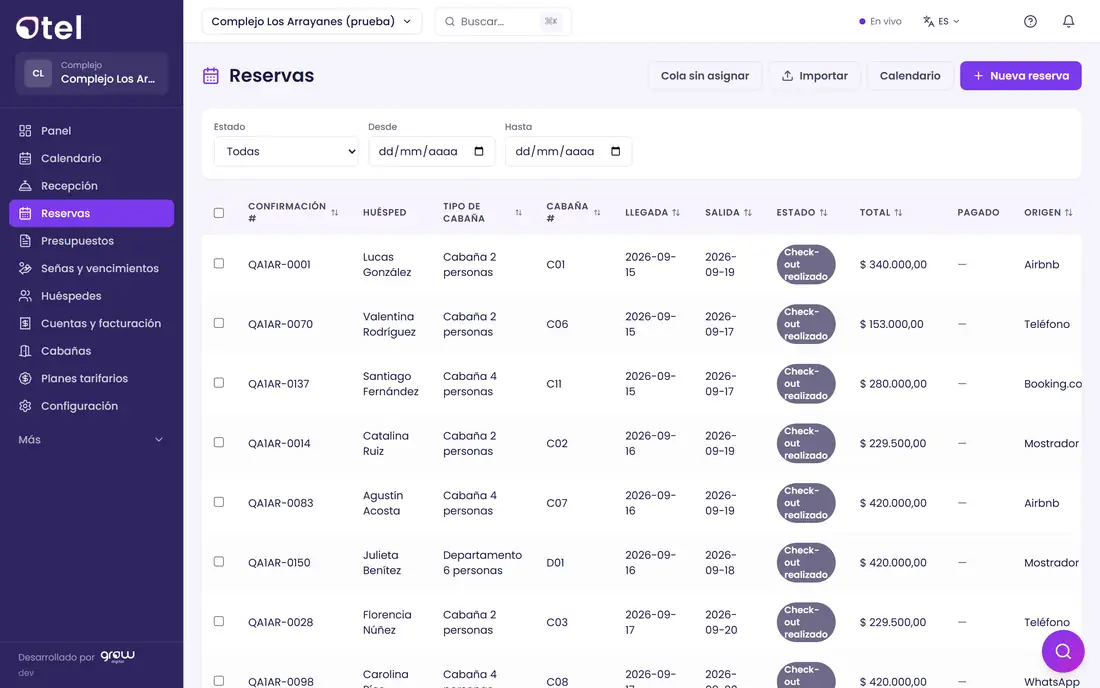Click the Panel grid icon in sidebar
The height and width of the screenshot is (688, 1100).
[25, 130]
